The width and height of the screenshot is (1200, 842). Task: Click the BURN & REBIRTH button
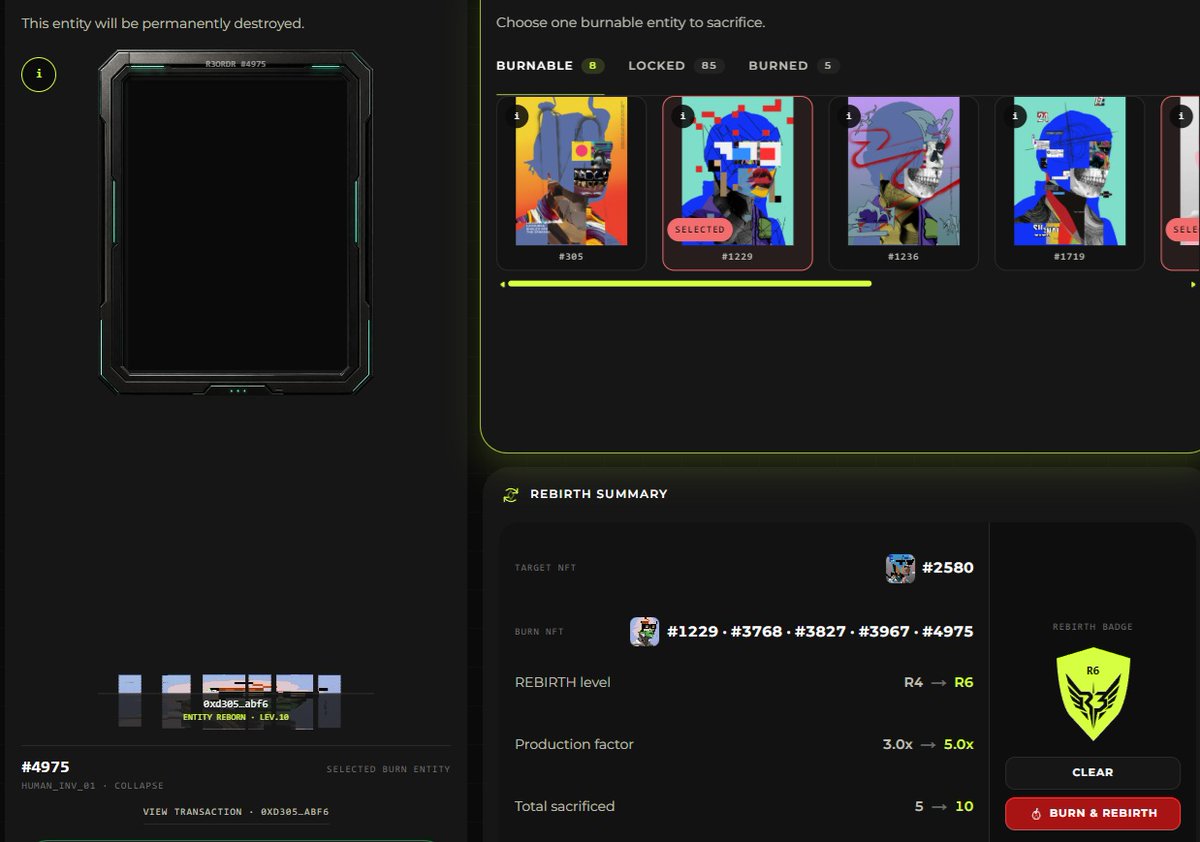pos(1092,813)
